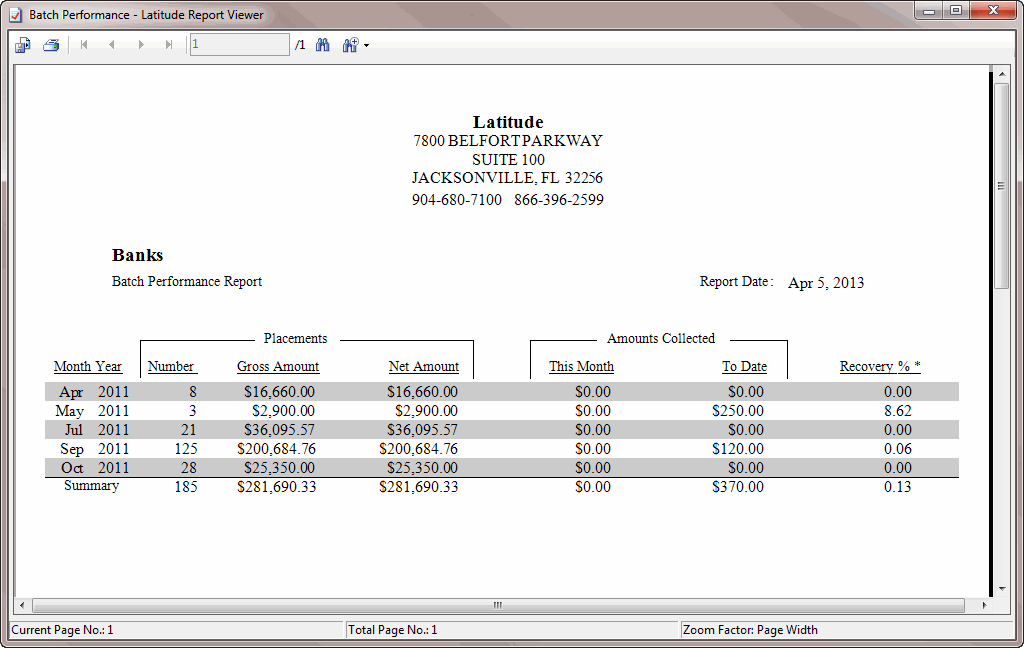Go to the previous page
This screenshot has width=1024, height=648.
pyautogui.click(x=112, y=44)
